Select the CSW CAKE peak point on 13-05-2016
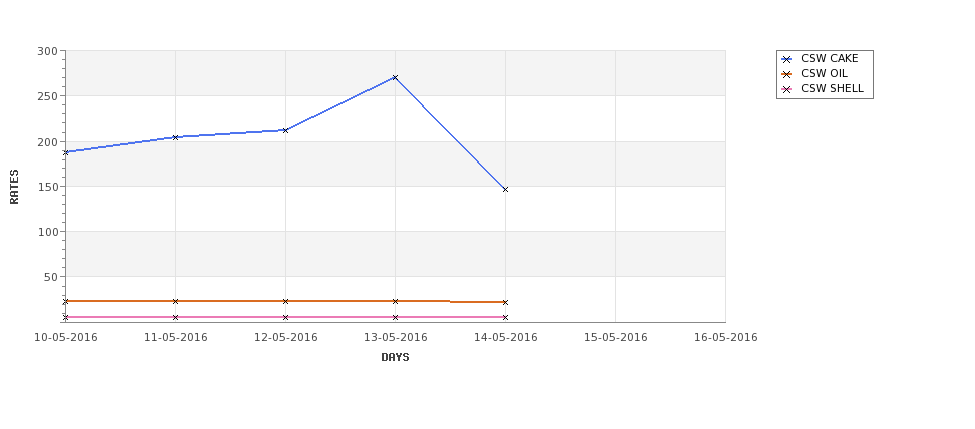Image resolution: width=975 pixels, height=429 pixels. [395, 78]
